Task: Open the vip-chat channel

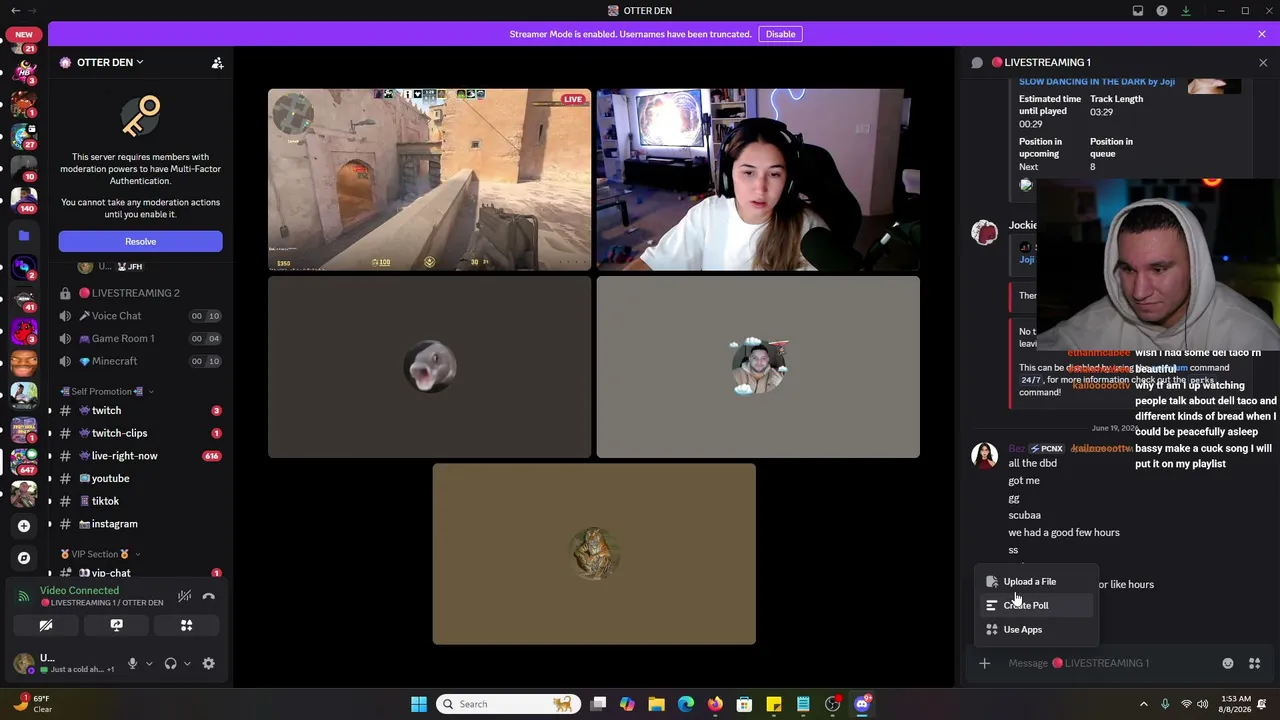Action: [x=140, y=573]
